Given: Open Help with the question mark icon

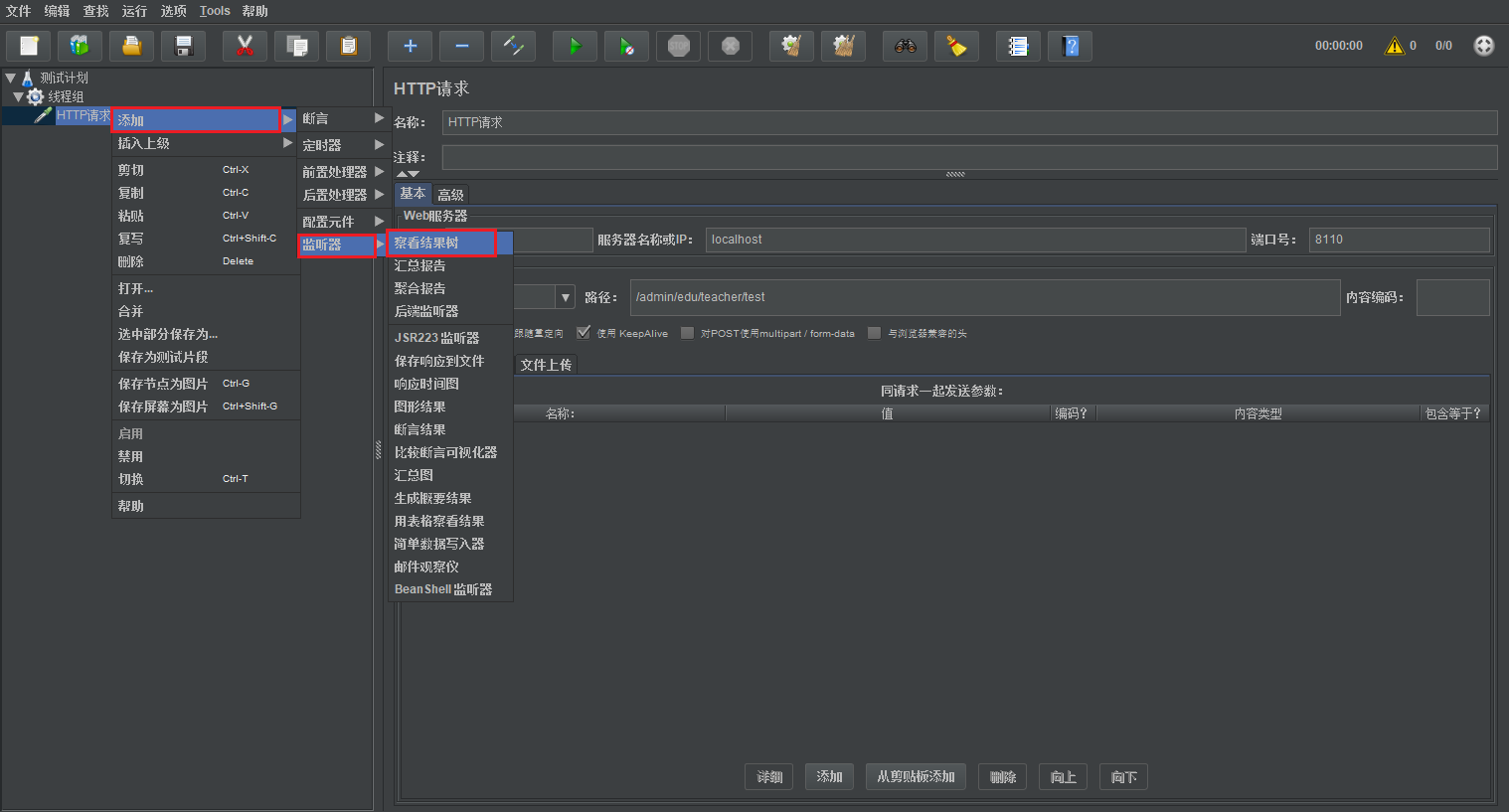Looking at the screenshot, I should 1070,46.
